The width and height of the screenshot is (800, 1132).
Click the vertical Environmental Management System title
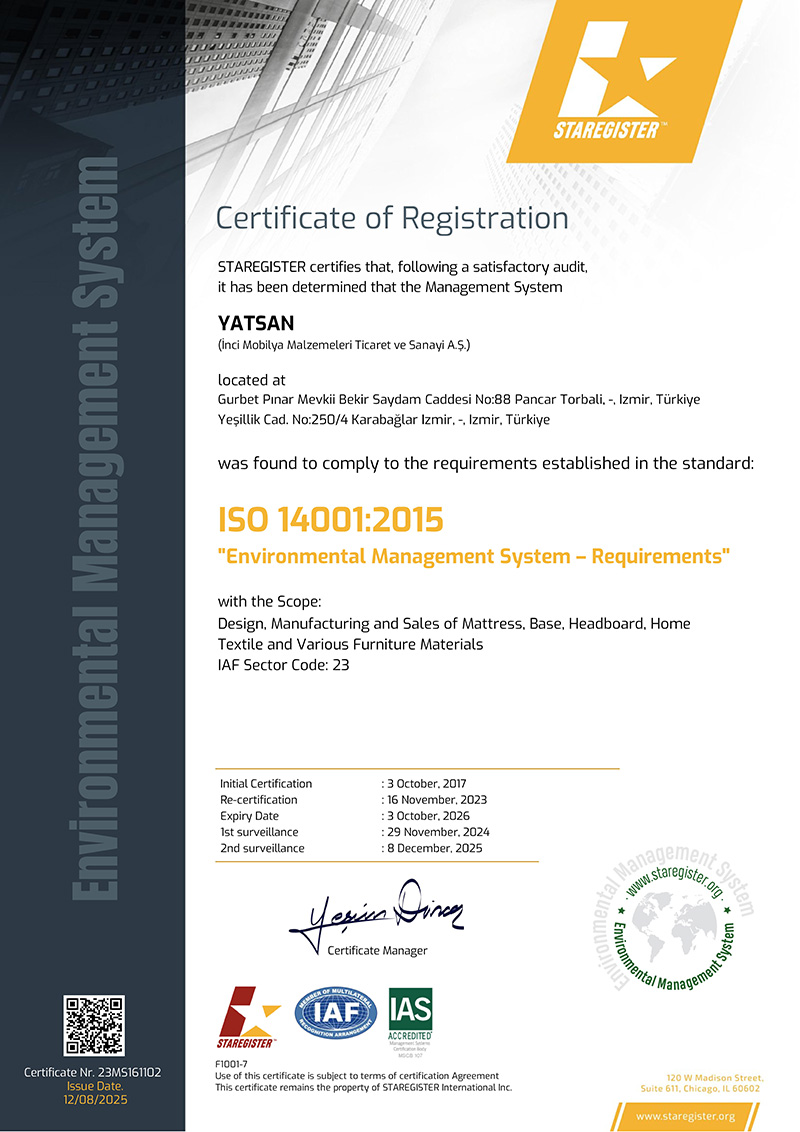[x=95, y=528]
